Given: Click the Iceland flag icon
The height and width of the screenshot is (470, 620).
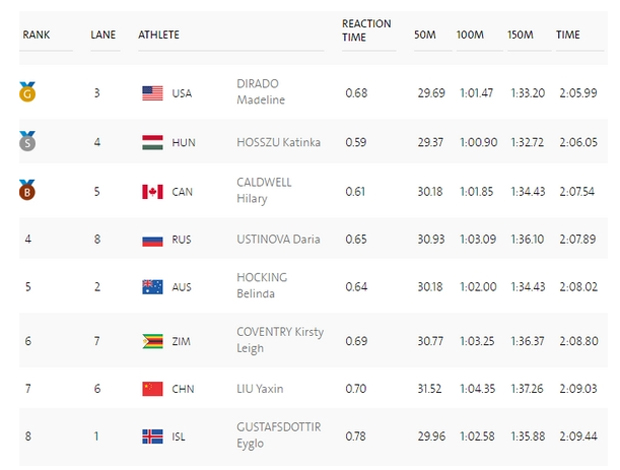Looking at the screenshot, I should coord(152,436).
